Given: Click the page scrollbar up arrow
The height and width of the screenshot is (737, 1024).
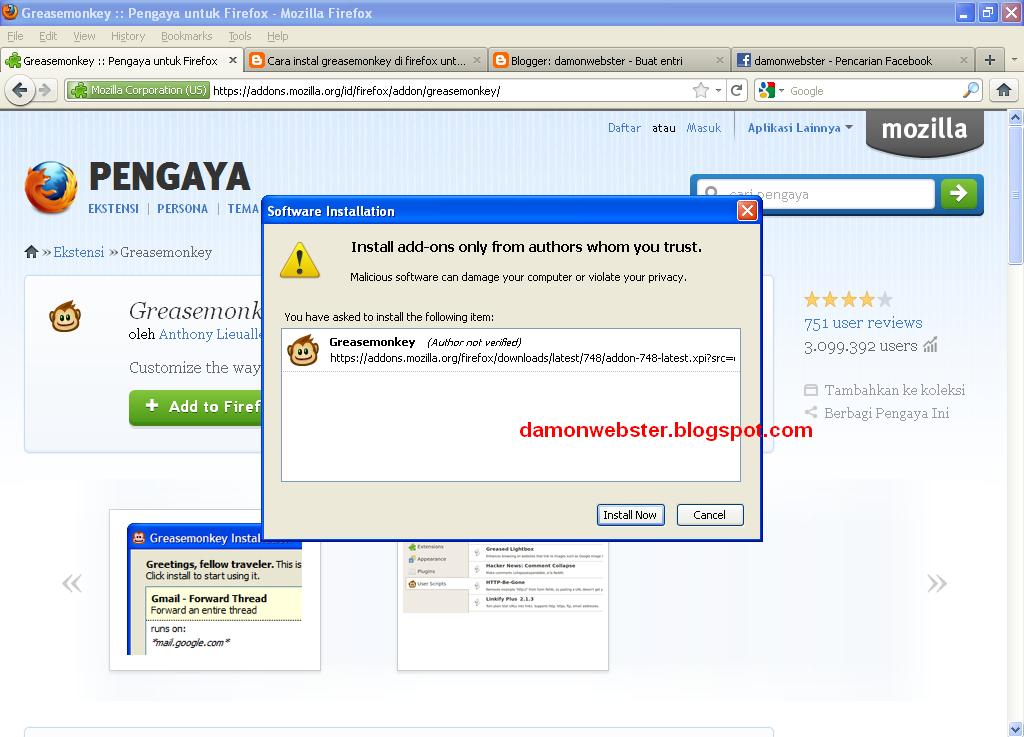Looking at the screenshot, I should click(x=1015, y=118).
